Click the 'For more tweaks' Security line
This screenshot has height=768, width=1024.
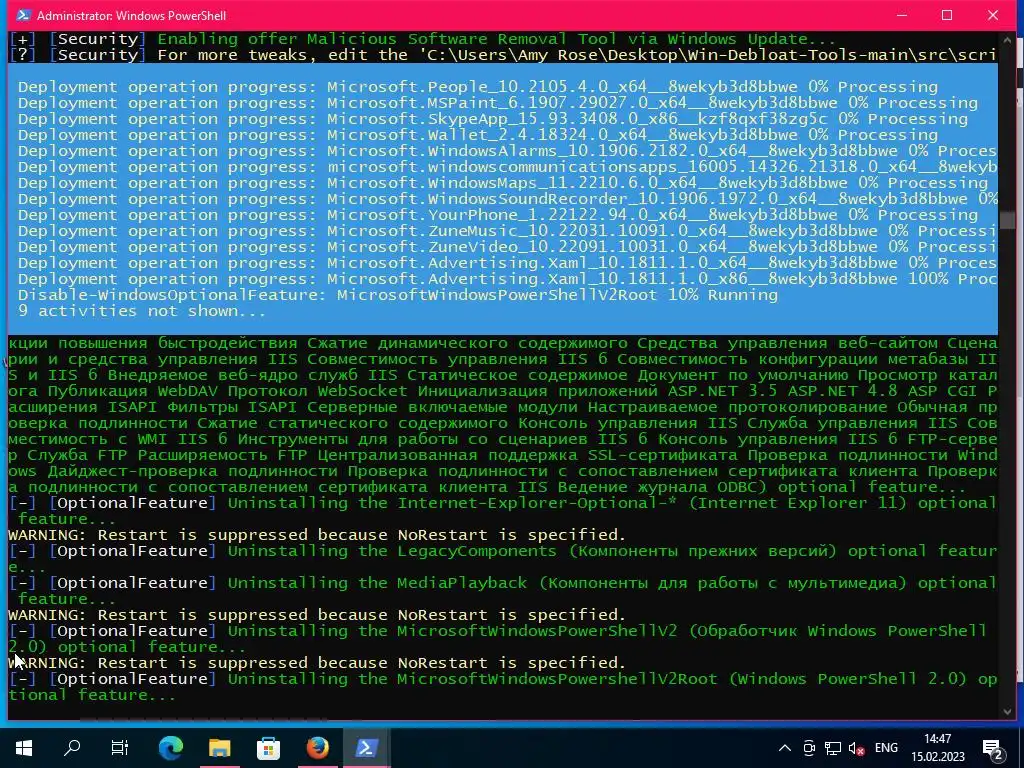503,55
